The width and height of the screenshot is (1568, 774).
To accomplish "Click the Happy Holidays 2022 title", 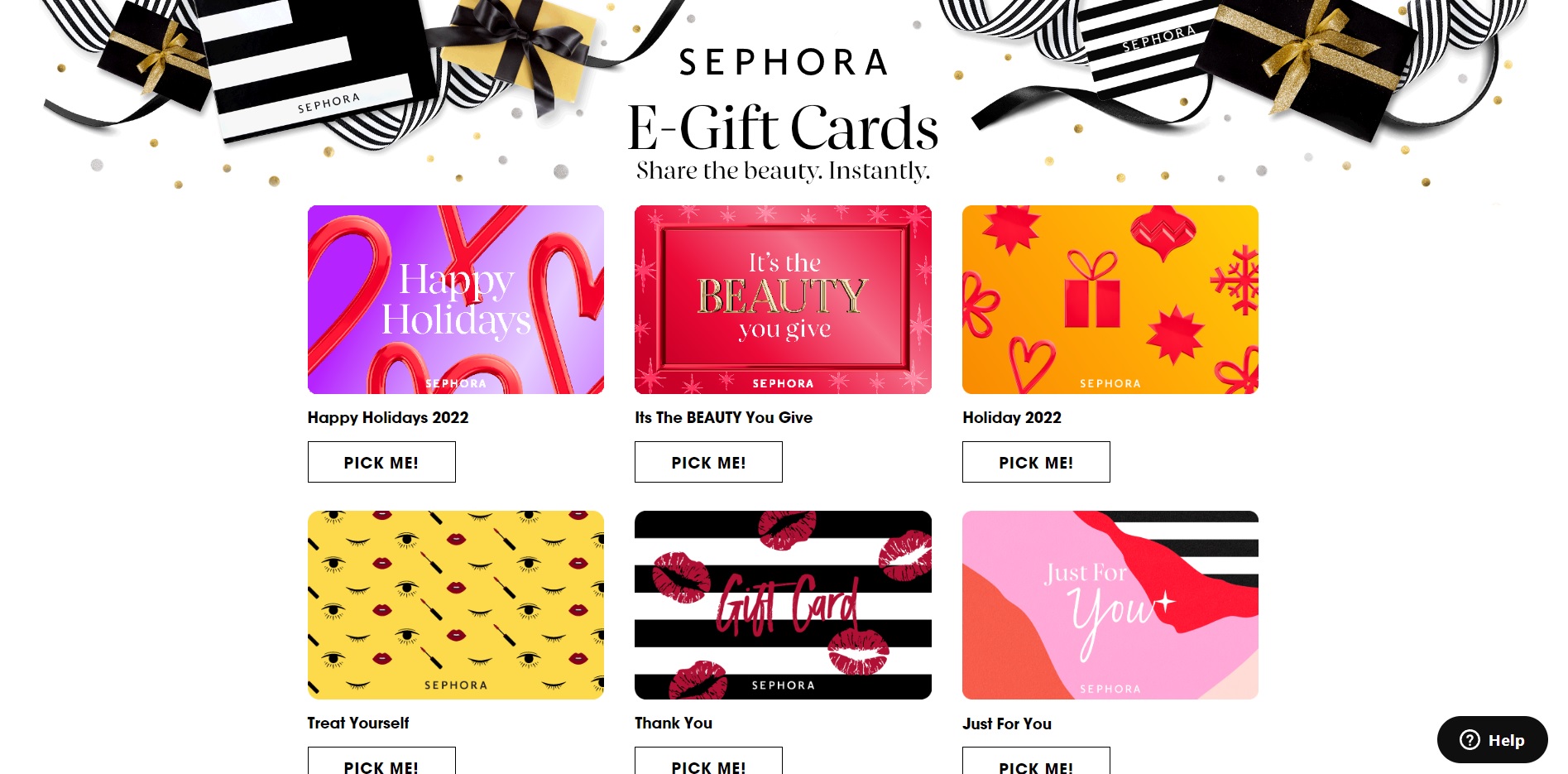I will point(388,417).
